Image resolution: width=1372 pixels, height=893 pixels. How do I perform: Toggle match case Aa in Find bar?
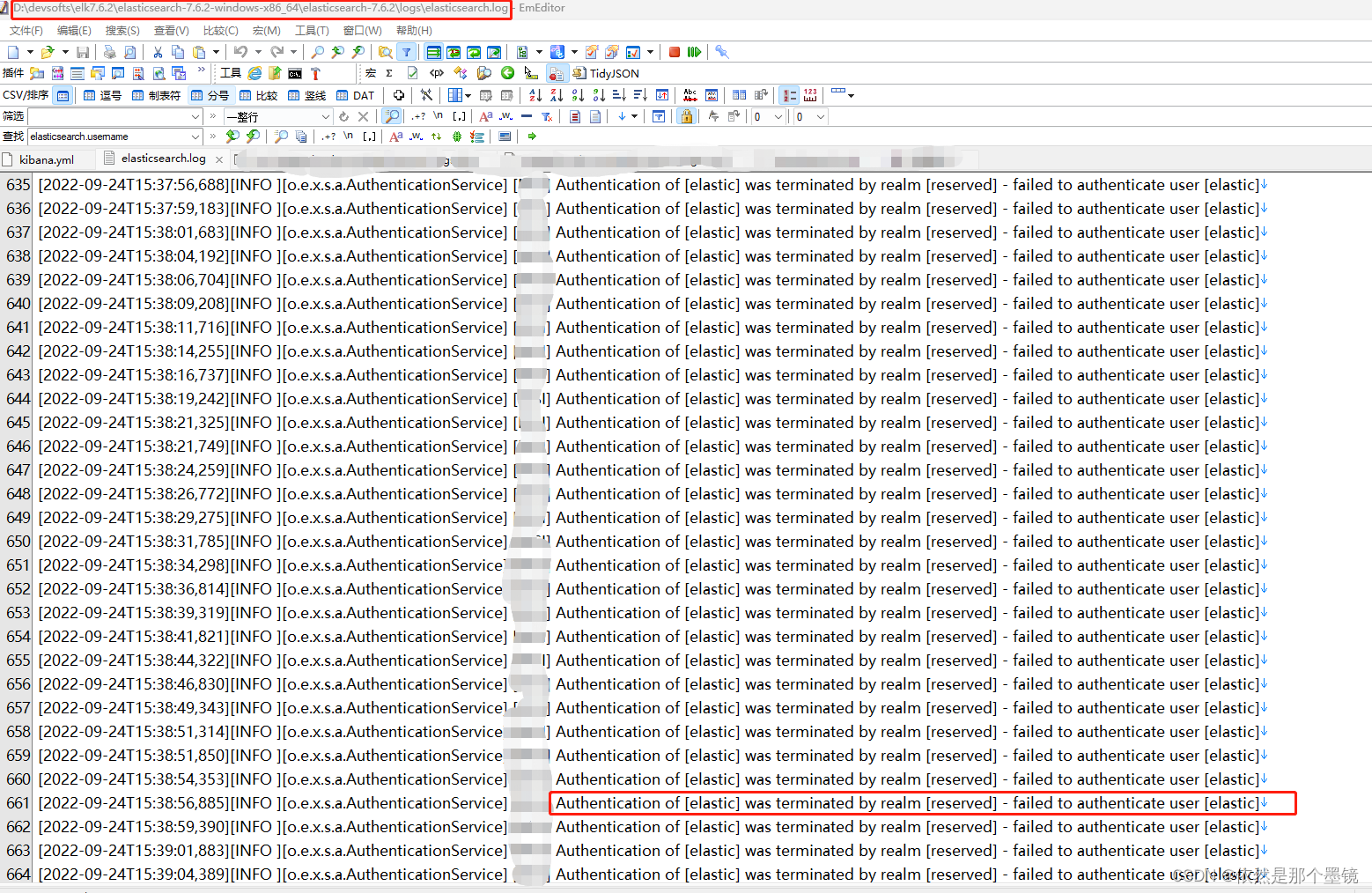click(395, 137)
